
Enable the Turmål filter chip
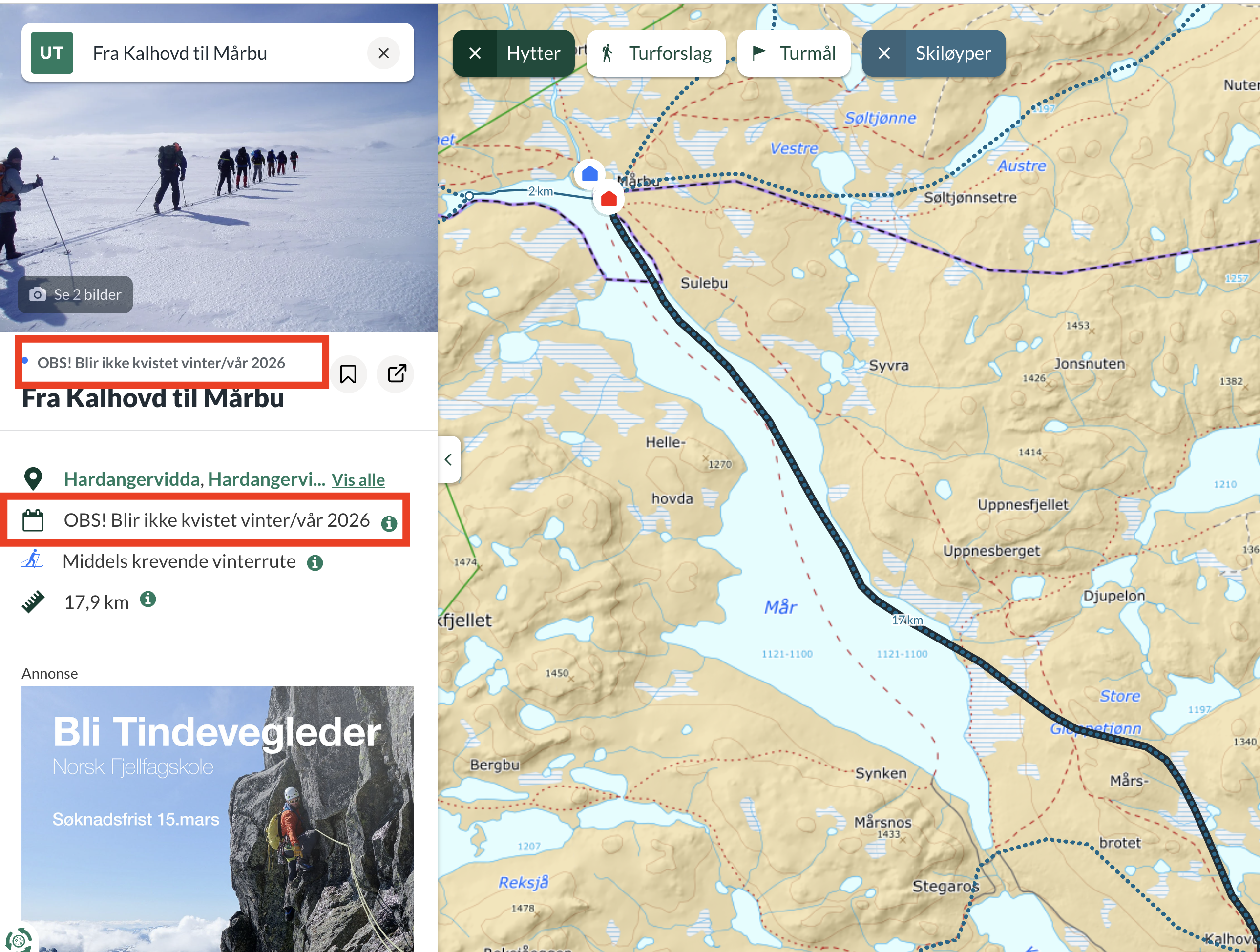[794, 54]
